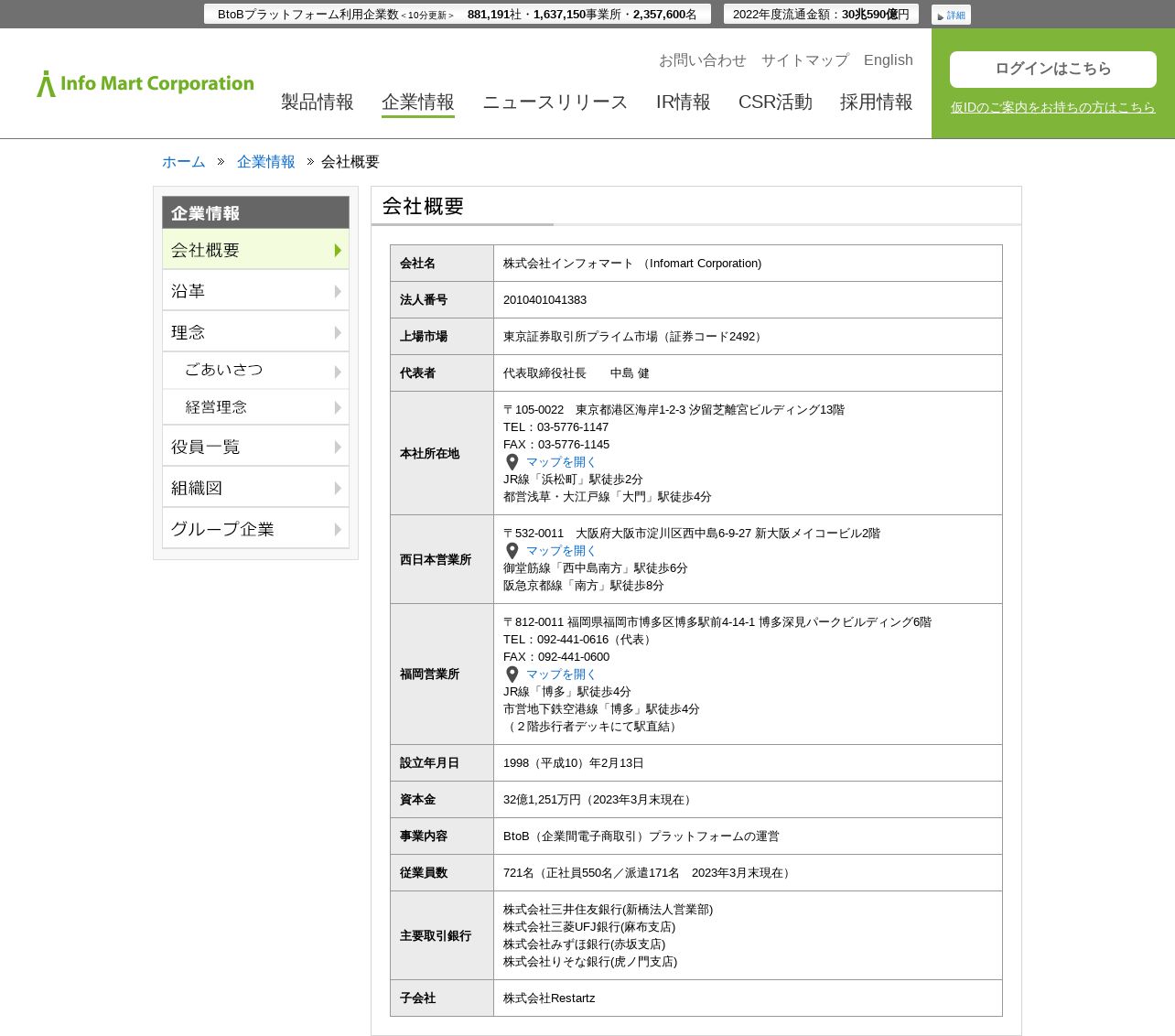Click arrow beside 会社概要 in sidebar
The height and width of the screenshot is (1036, 1175).
click(338, 250)
